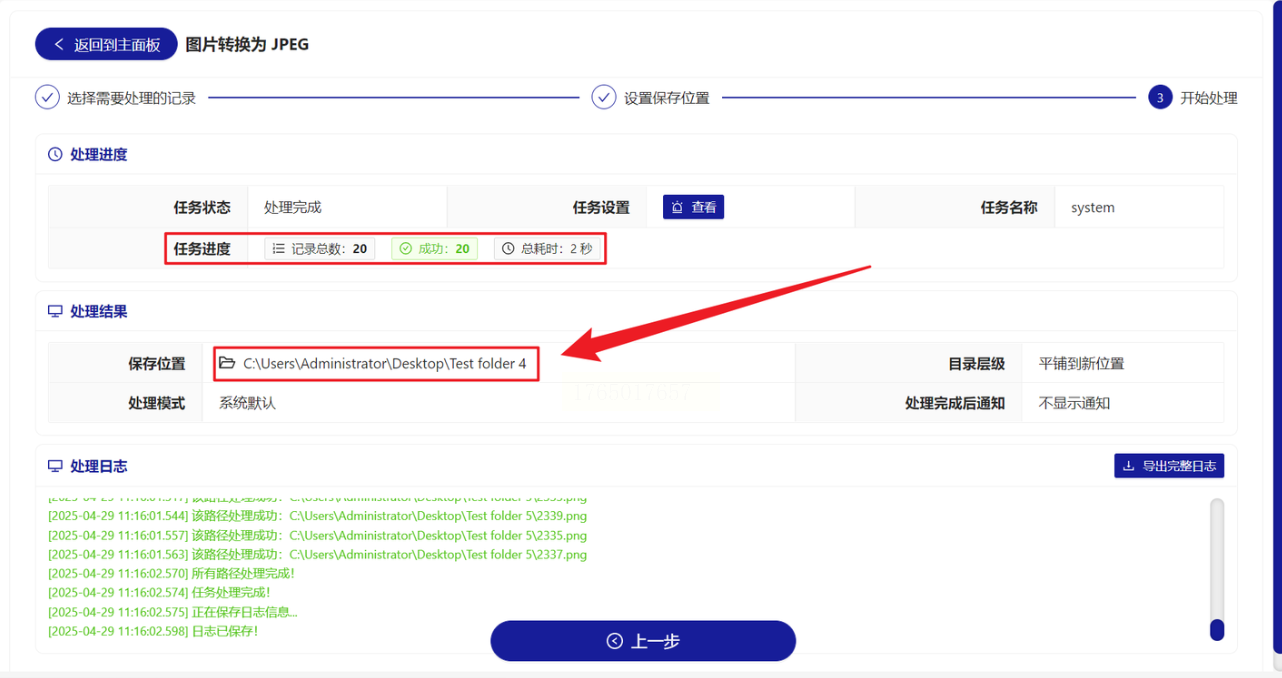The image size is (1282, 678).
Task: Click the 目录层级 label cell
Action: coord(909,364)
